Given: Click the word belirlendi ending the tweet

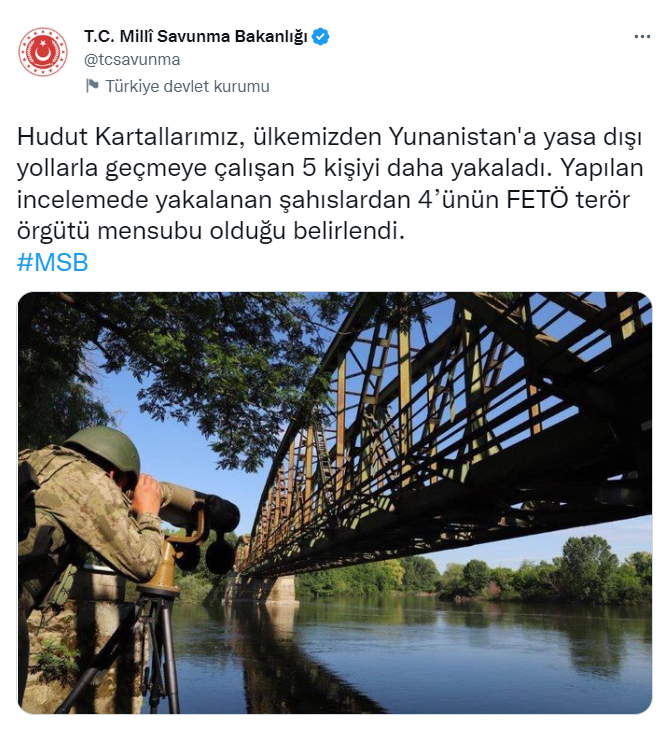Looking at the screenshot, I should tap(349, 231).
